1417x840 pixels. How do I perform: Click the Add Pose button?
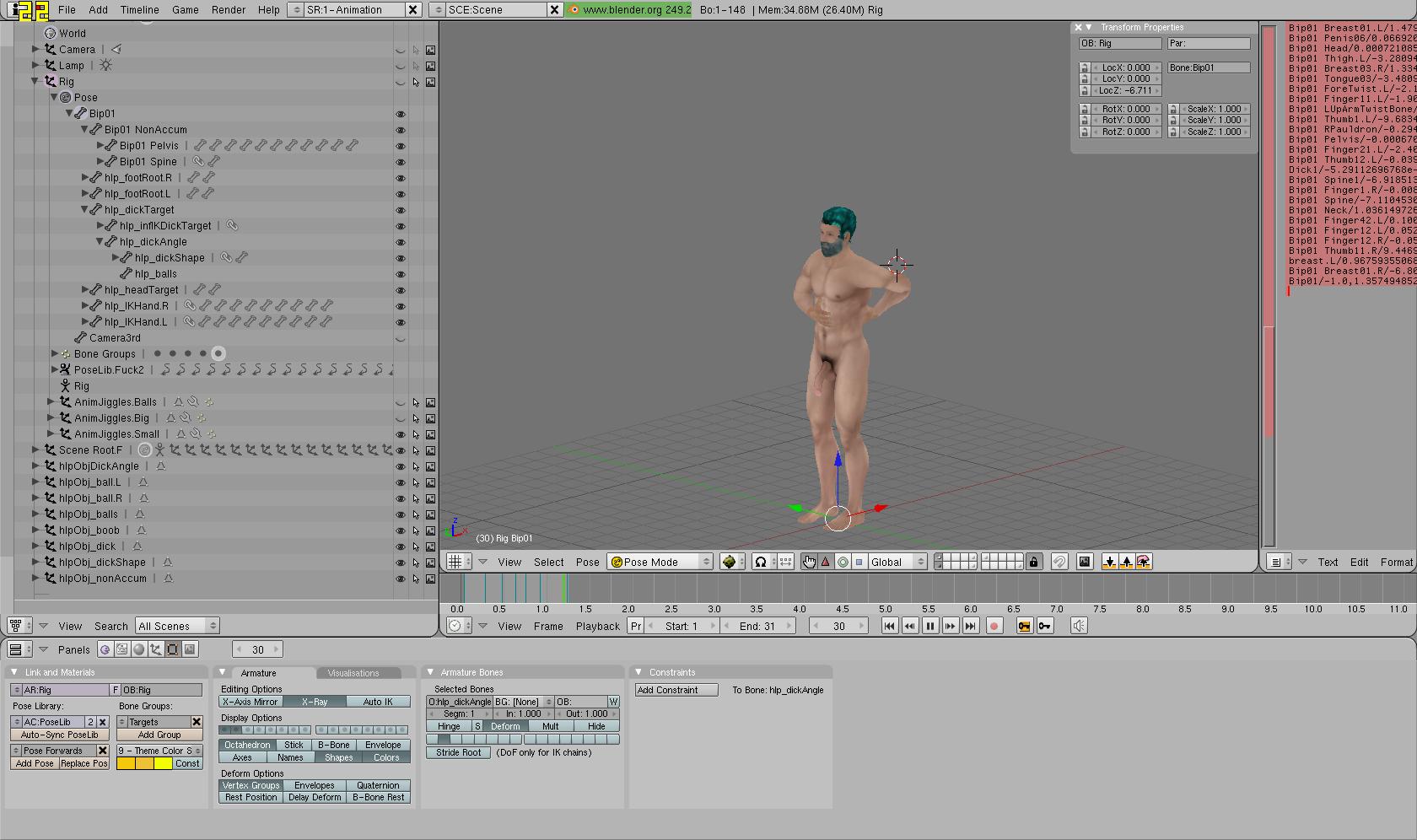click(x=35, y=763)
